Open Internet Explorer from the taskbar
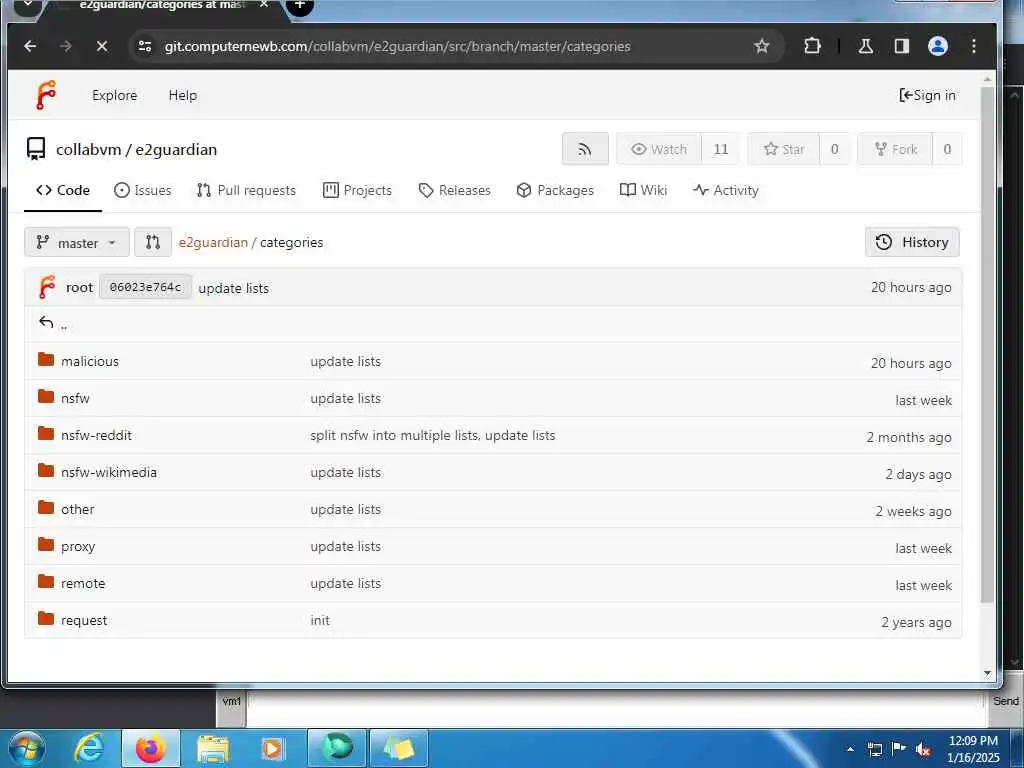The width and height of the screenshot is (1024, 768). point(89,748)
